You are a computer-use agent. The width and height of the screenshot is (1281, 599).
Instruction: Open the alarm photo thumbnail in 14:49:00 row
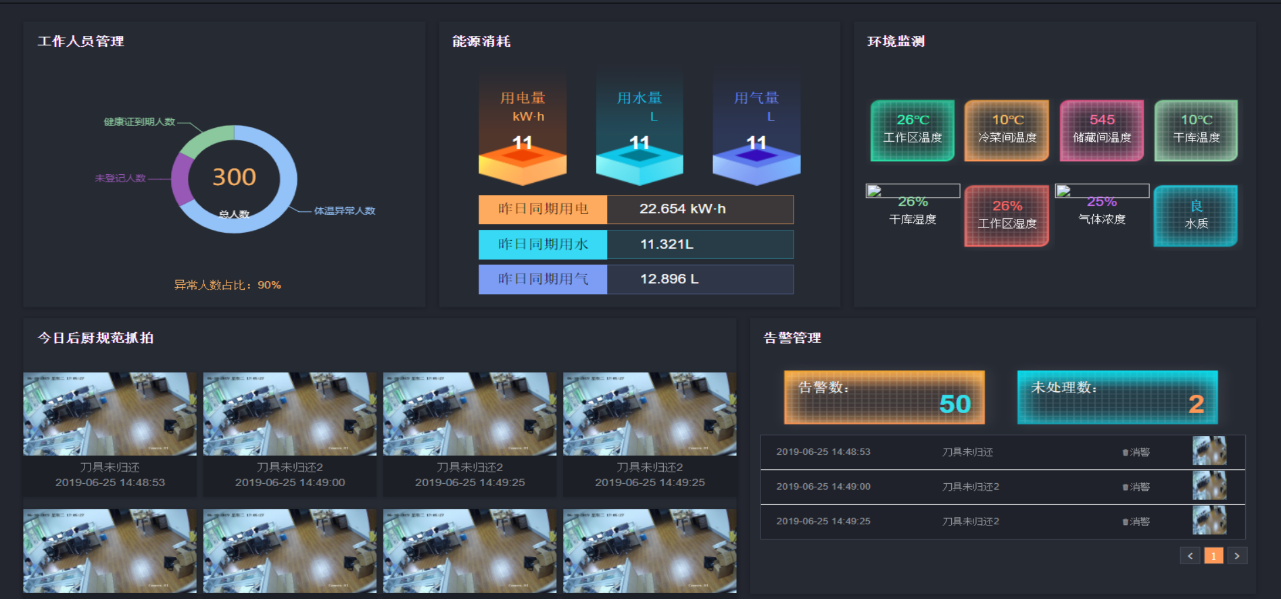coord(1209,487)
